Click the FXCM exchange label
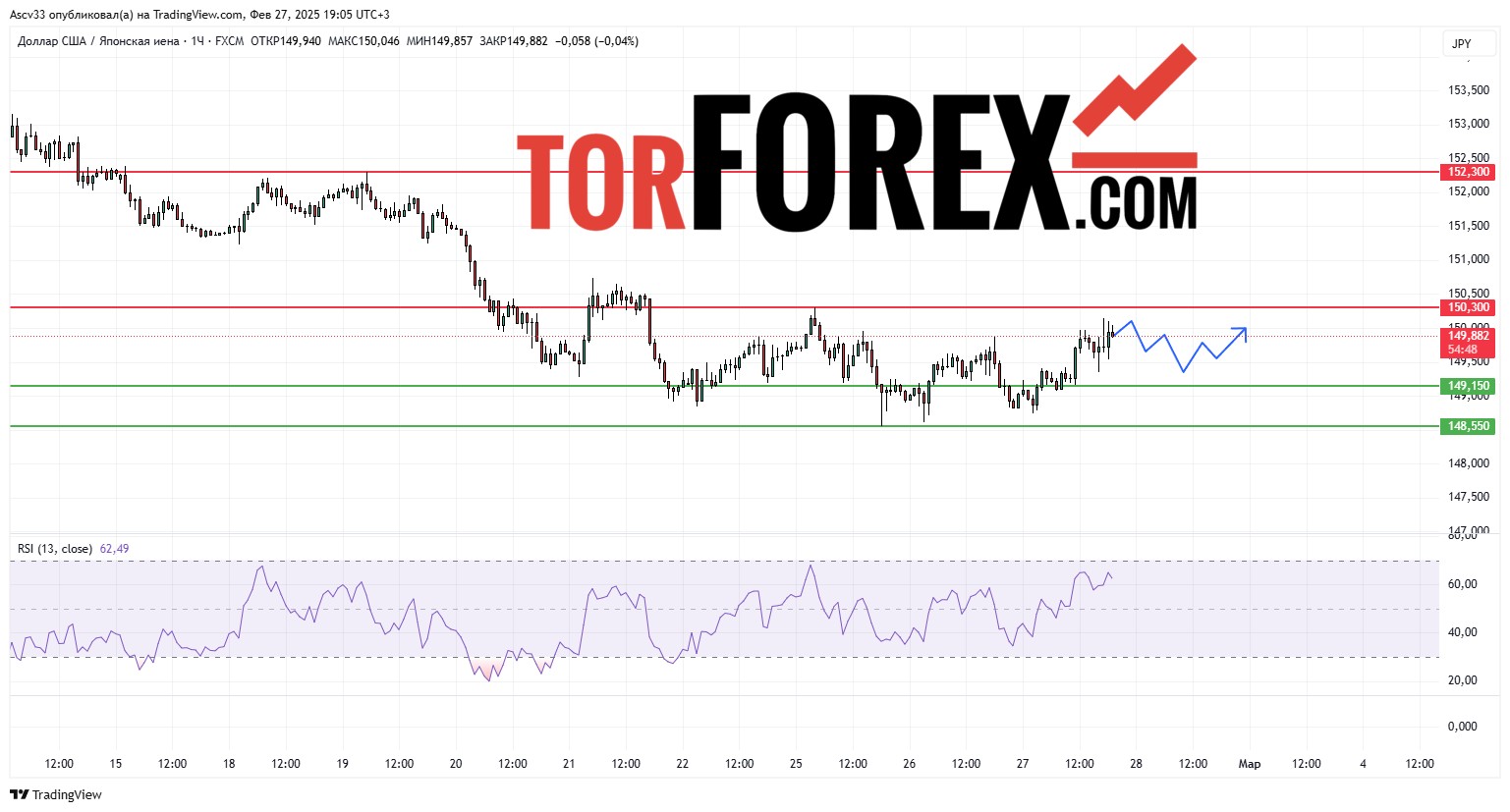The height and width of the screenshot is (812, 1510). [229, 41]
